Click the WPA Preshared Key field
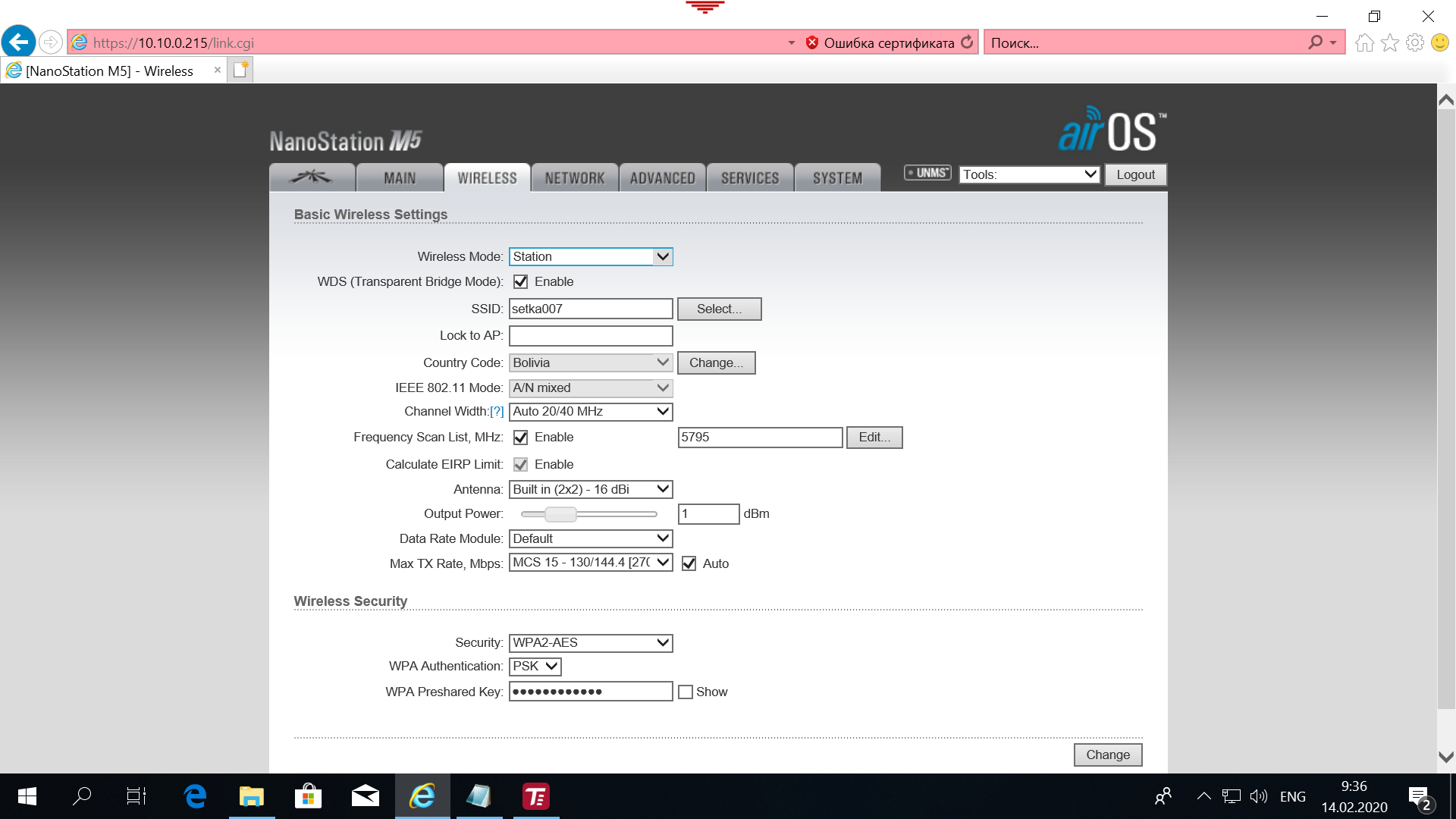Screen dimensions: 1456x819 (591, 692)
